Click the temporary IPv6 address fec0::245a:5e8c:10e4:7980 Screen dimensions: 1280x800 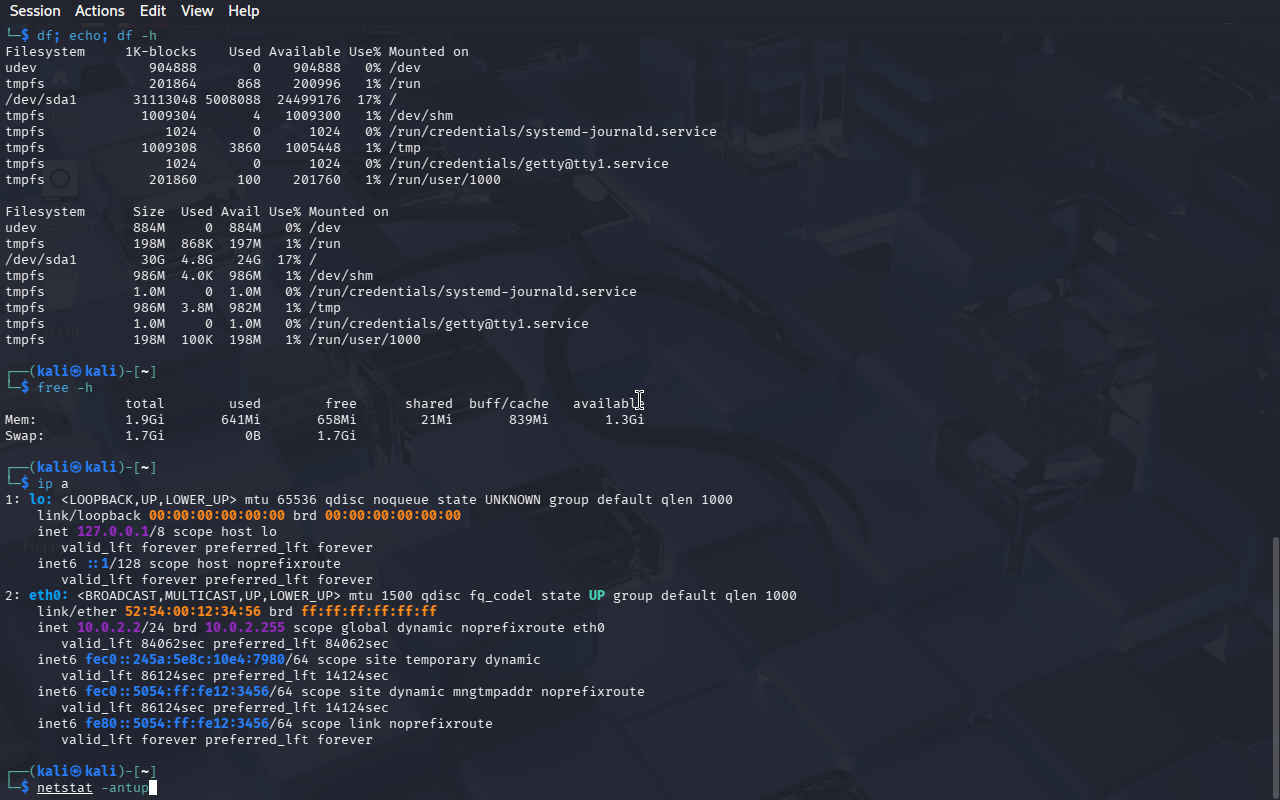(x=184, y=660)
